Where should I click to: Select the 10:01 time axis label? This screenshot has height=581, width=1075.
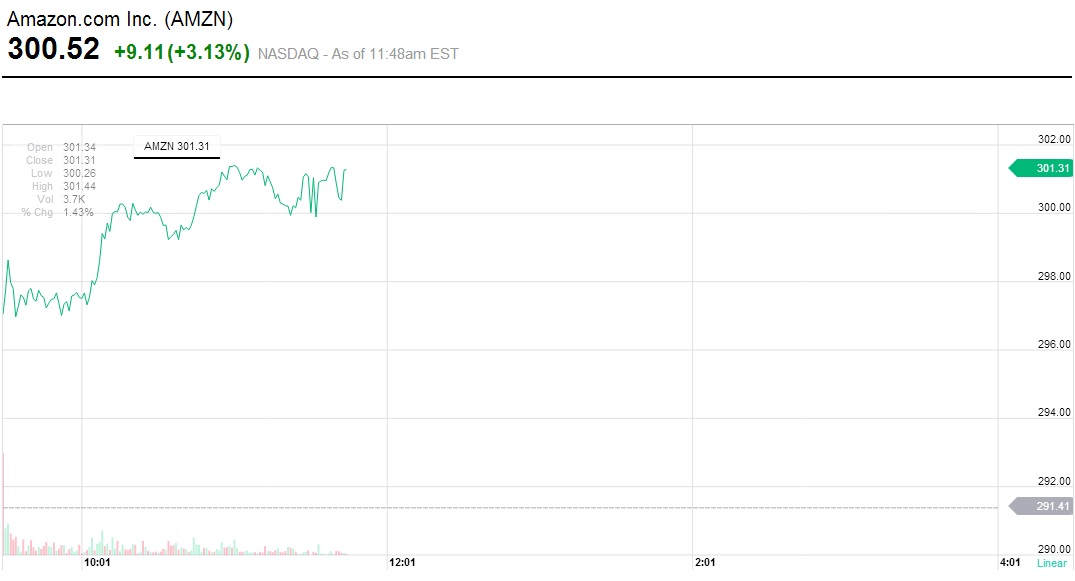(x=97, y=563)
